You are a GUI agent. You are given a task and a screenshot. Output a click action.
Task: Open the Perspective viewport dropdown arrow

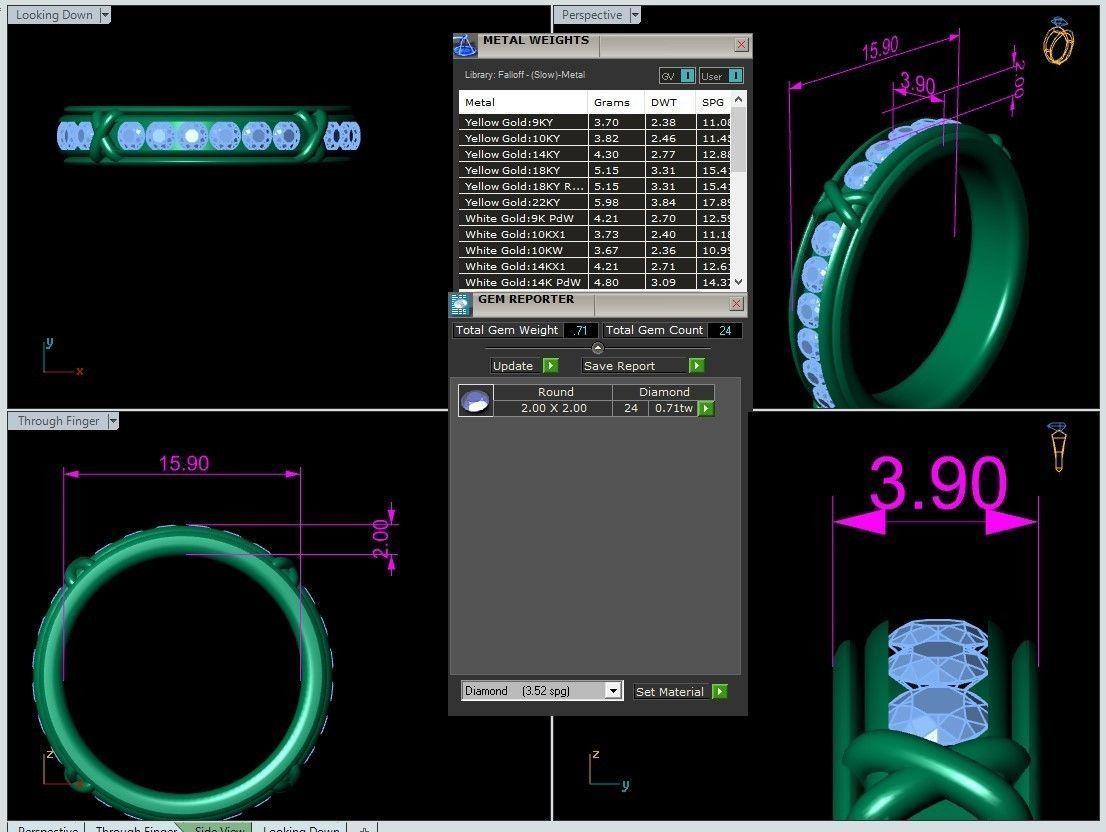pos(635,15)
